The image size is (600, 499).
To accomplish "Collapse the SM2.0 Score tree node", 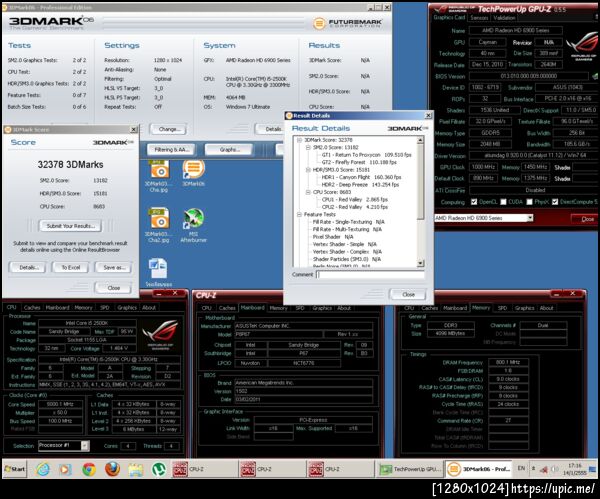I will pos(308,147).
